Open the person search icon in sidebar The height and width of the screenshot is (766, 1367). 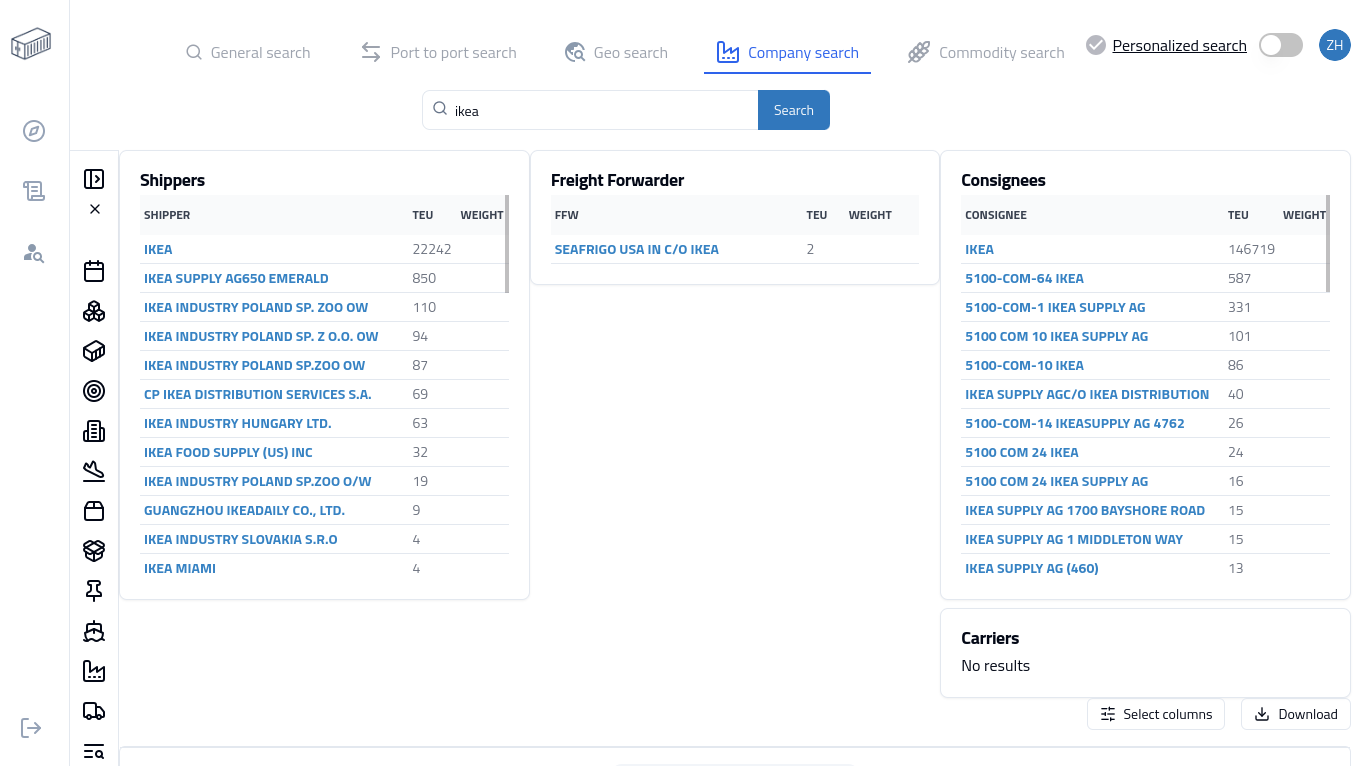(x=34, y=253)
